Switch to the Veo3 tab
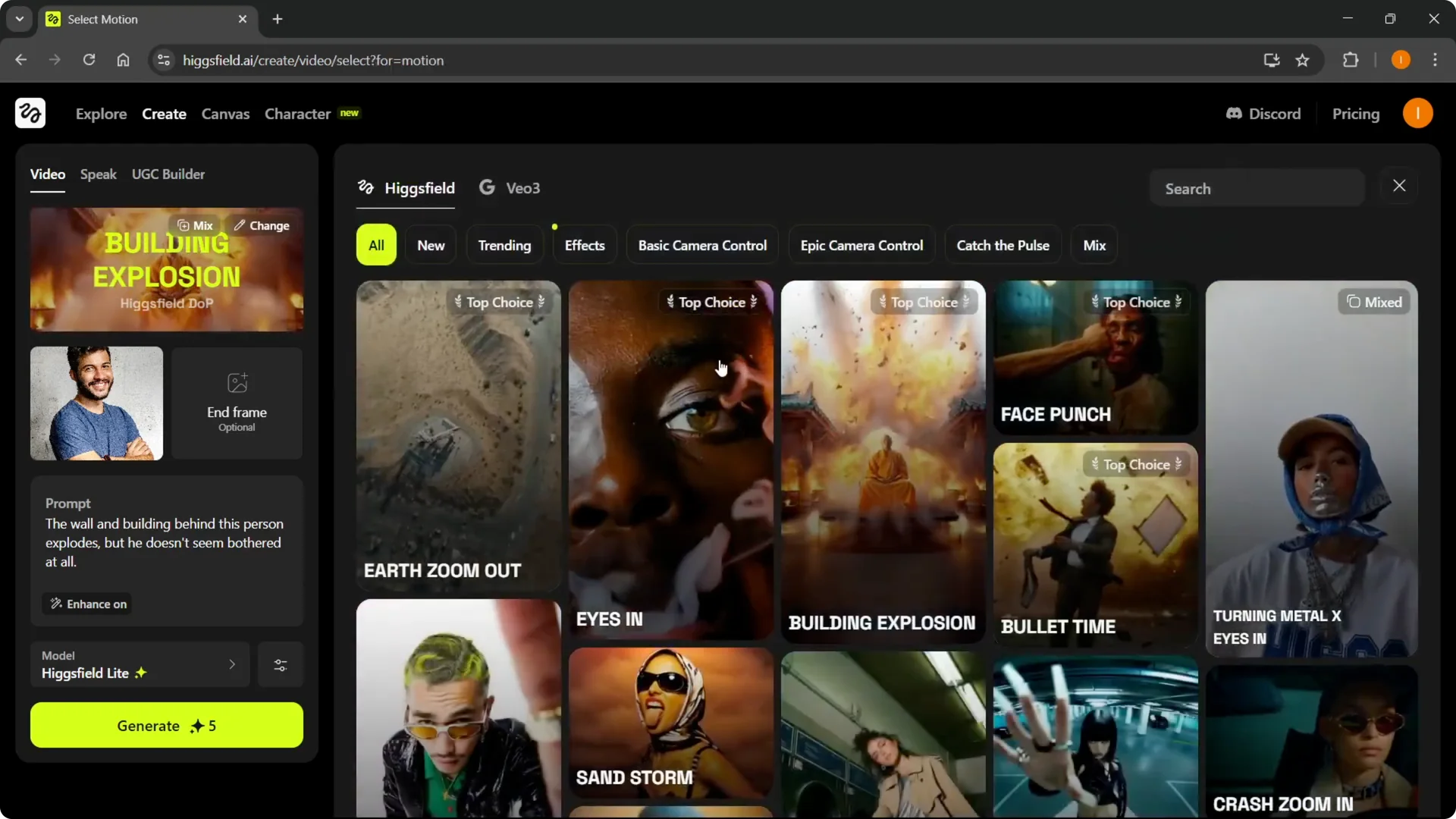1456x819 pixels. click(510, 188)
